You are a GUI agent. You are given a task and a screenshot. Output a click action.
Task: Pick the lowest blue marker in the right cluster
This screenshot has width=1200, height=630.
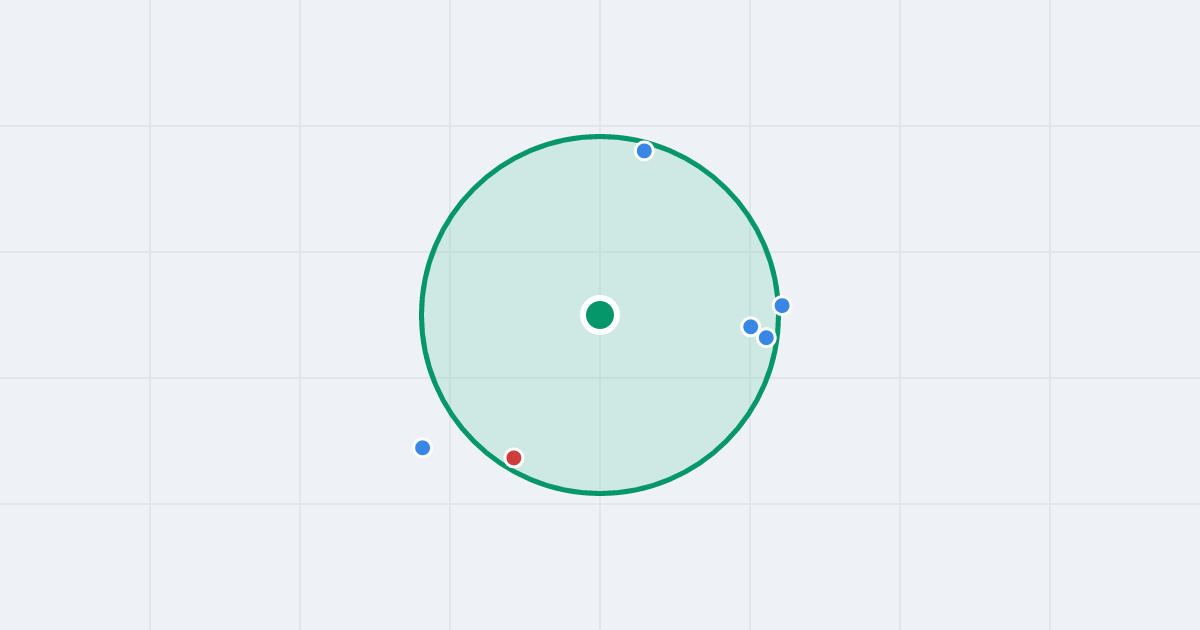coord(766,338)
